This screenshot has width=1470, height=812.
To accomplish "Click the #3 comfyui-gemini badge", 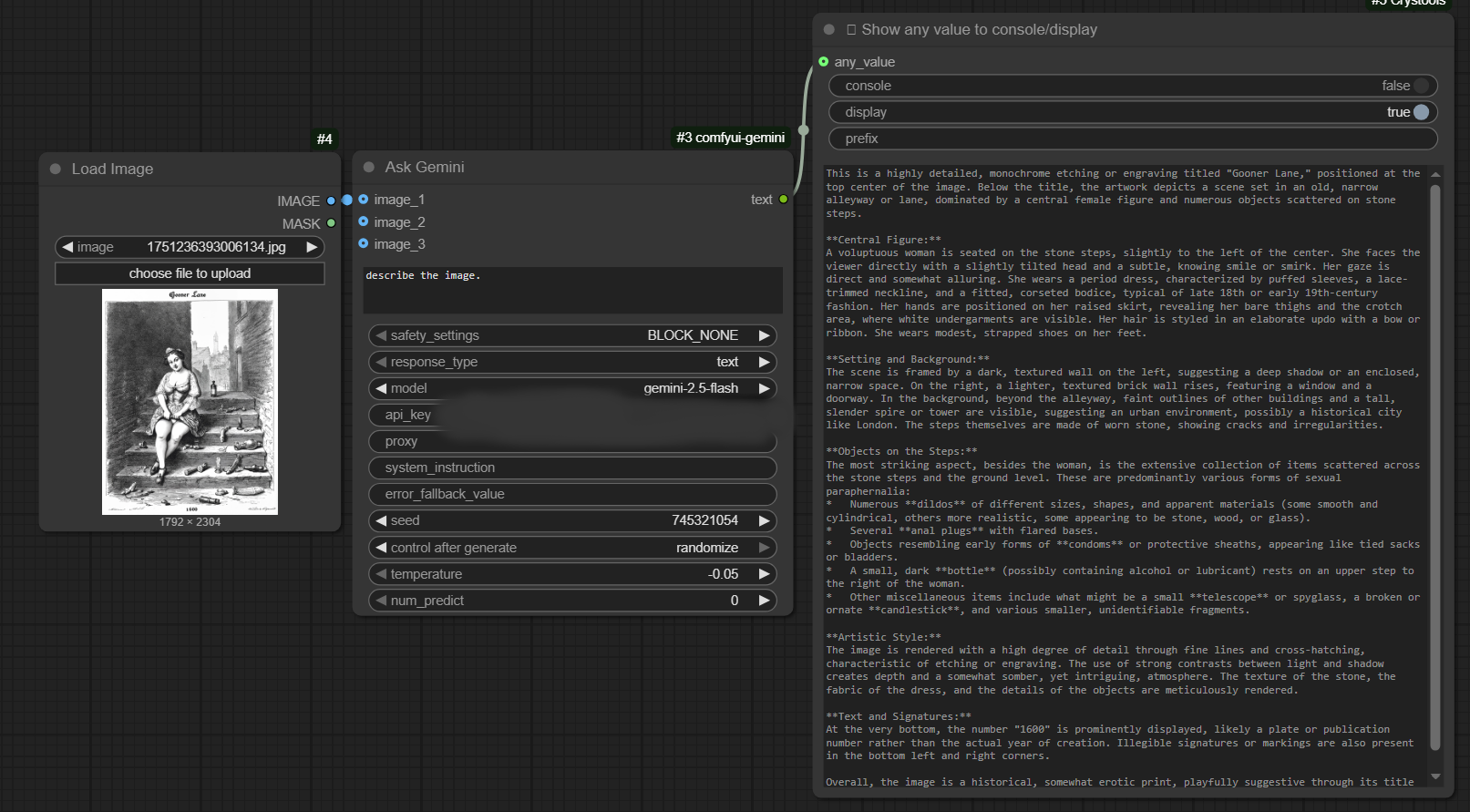I will [x=730, y=138].
